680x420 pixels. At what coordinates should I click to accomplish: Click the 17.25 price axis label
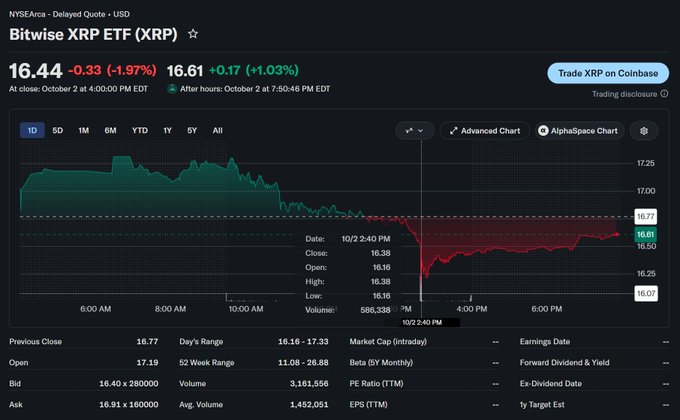[646, 163]
